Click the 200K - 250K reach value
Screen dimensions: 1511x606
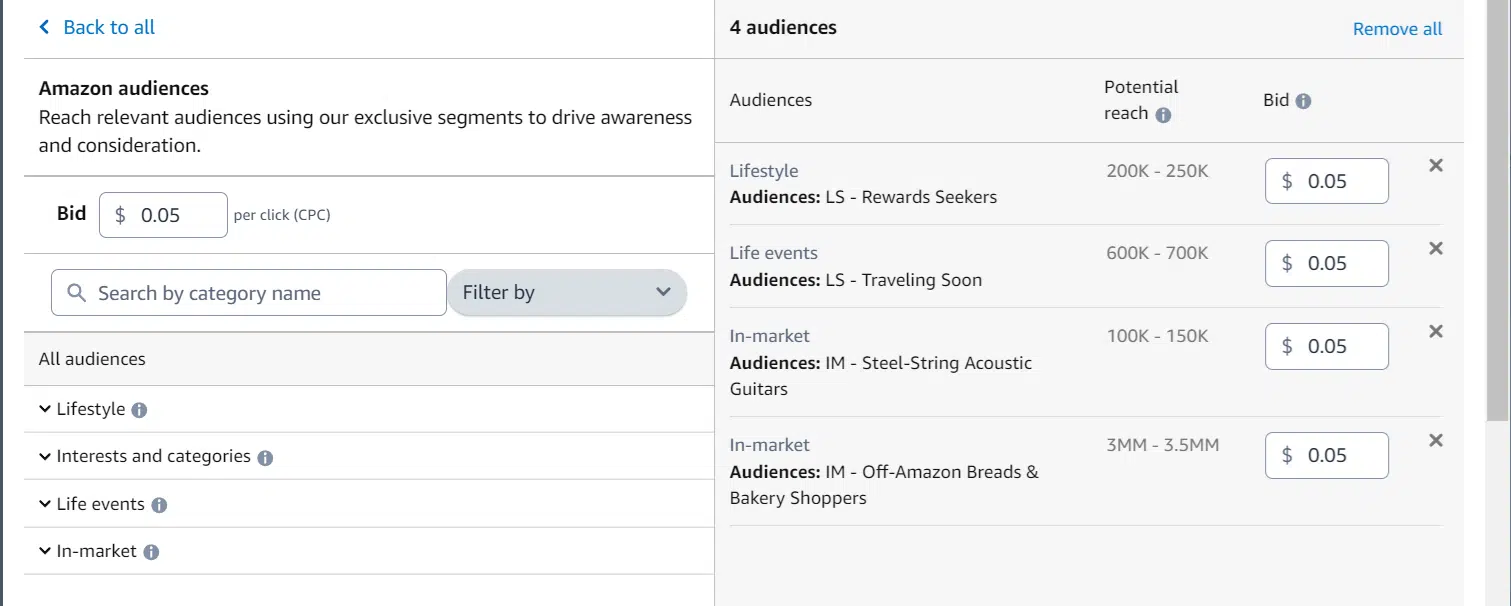(x=1157, y=171)
